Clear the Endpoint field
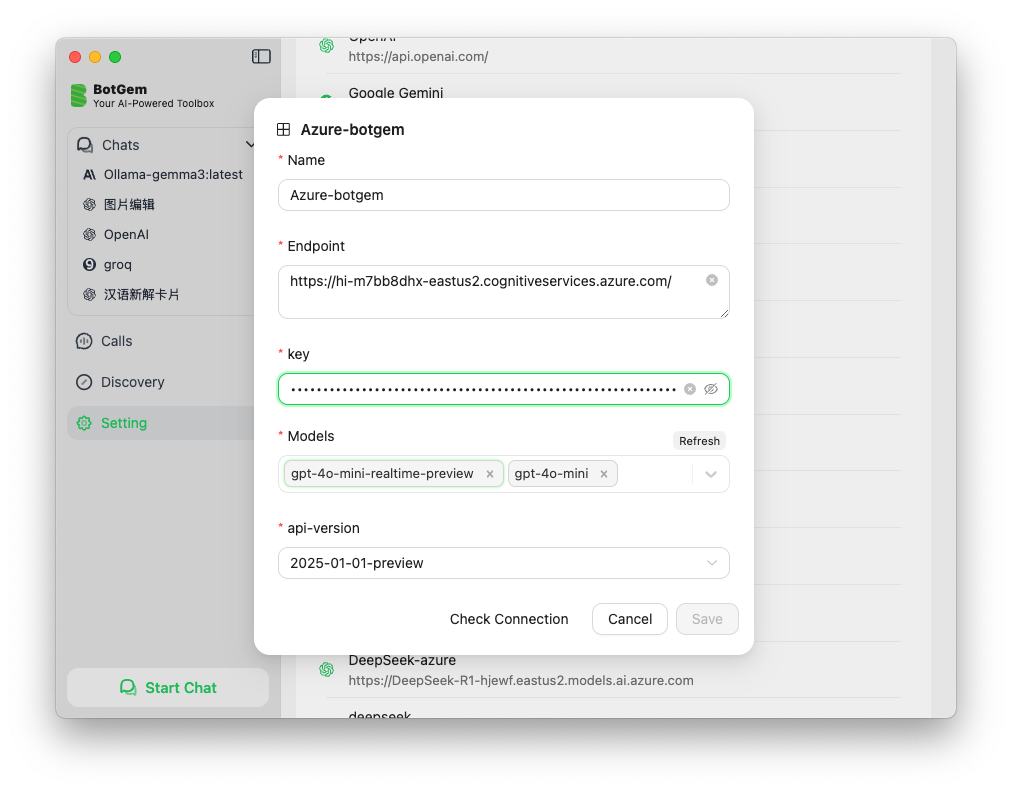This screenshot has width=1012, height=792. [712, 279]
